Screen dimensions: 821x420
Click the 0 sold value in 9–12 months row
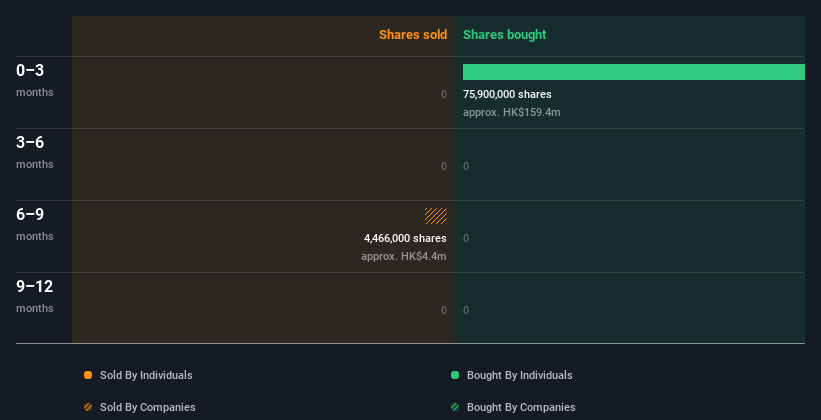(x=444, y=310)
